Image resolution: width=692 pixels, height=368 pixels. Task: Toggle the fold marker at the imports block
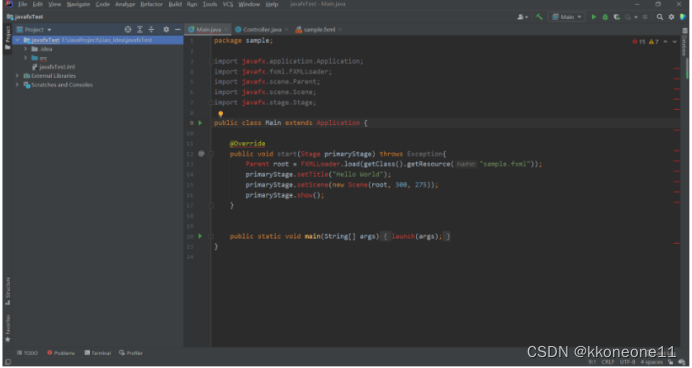point(211,62)
